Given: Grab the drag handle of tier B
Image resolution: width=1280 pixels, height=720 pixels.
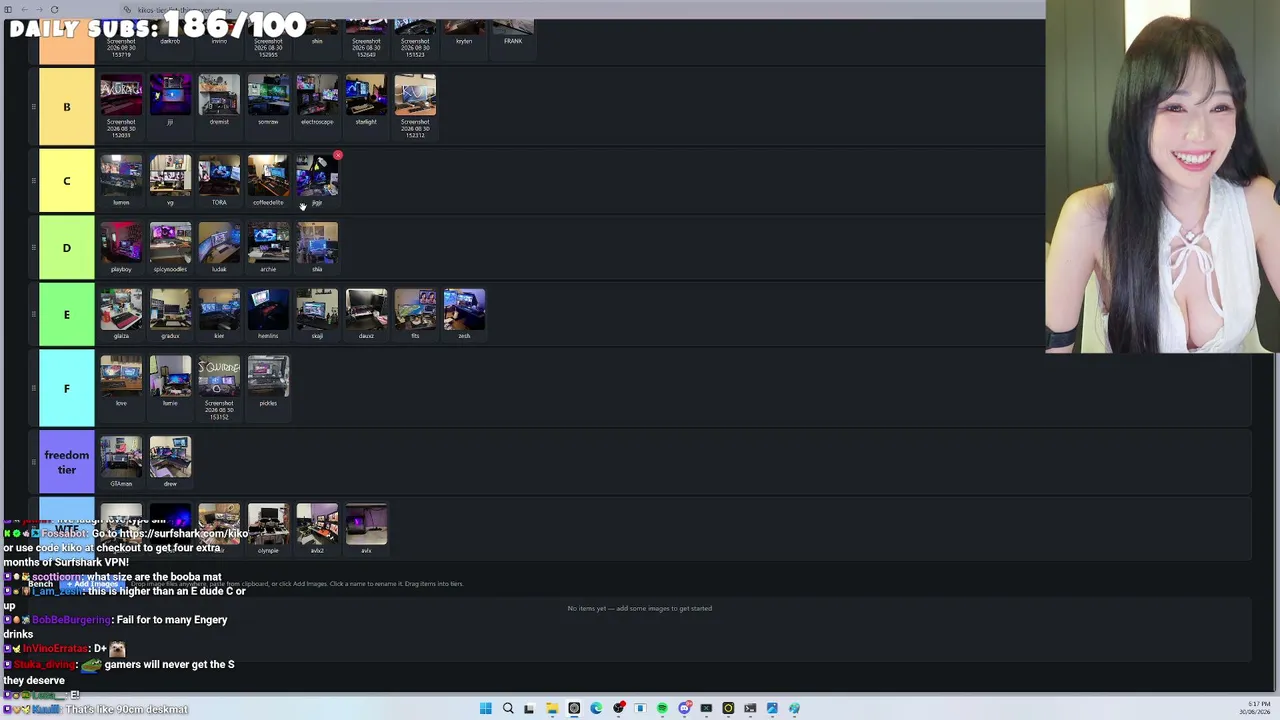Looking at the screenshot, I should click(x=33, y=107).
